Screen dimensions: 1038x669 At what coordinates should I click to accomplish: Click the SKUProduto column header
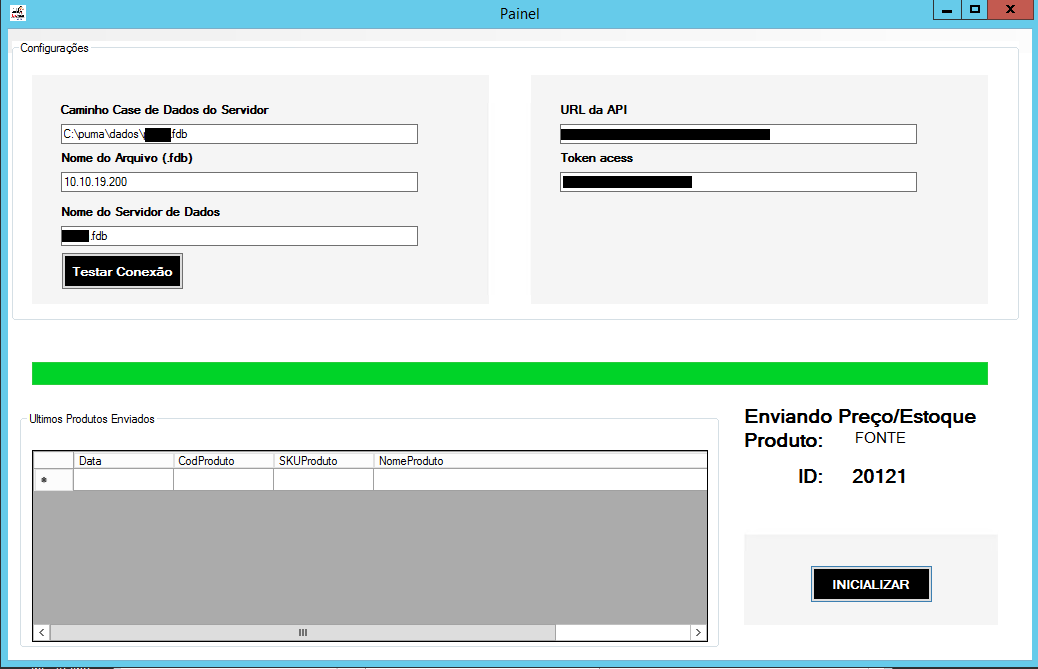tap(322, 460)
